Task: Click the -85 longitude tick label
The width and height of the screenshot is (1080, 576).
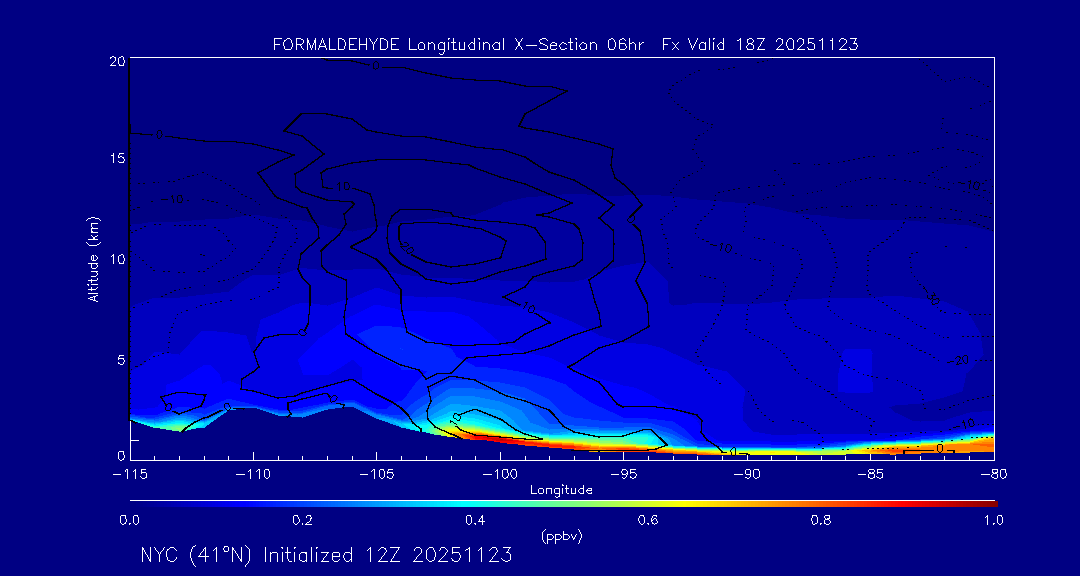Action: (x=871, y=475)
